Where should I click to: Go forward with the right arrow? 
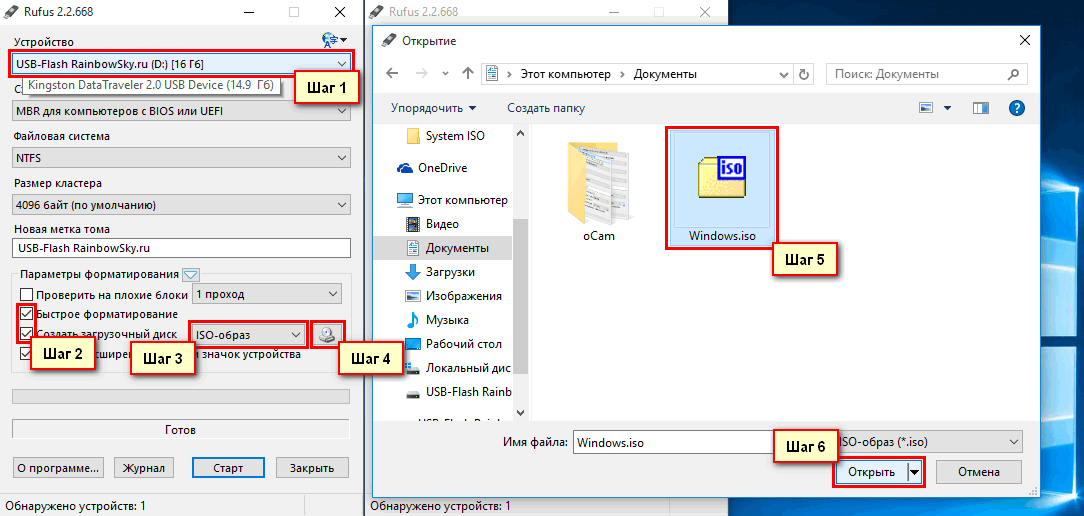[420, 74]
